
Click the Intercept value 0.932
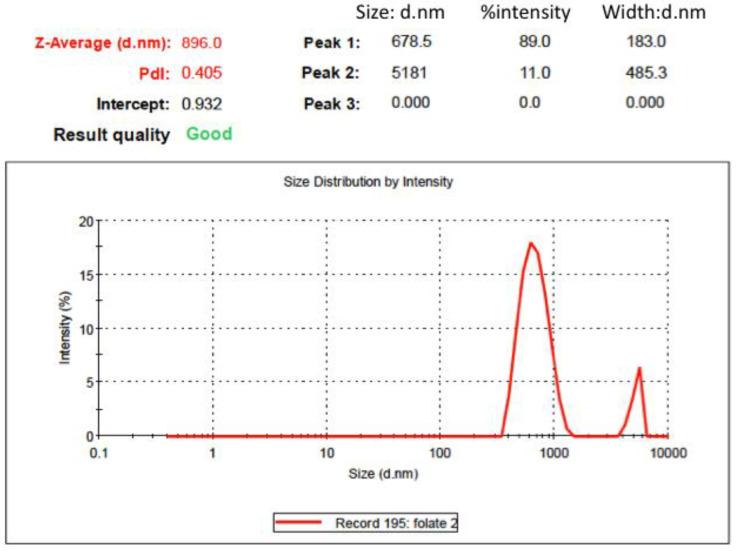201,104
